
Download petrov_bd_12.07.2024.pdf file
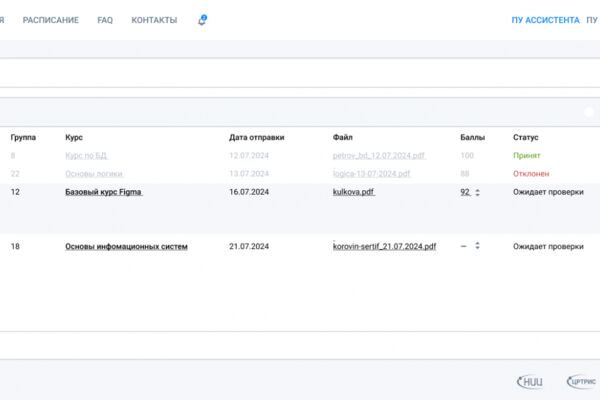pos(379,155)
